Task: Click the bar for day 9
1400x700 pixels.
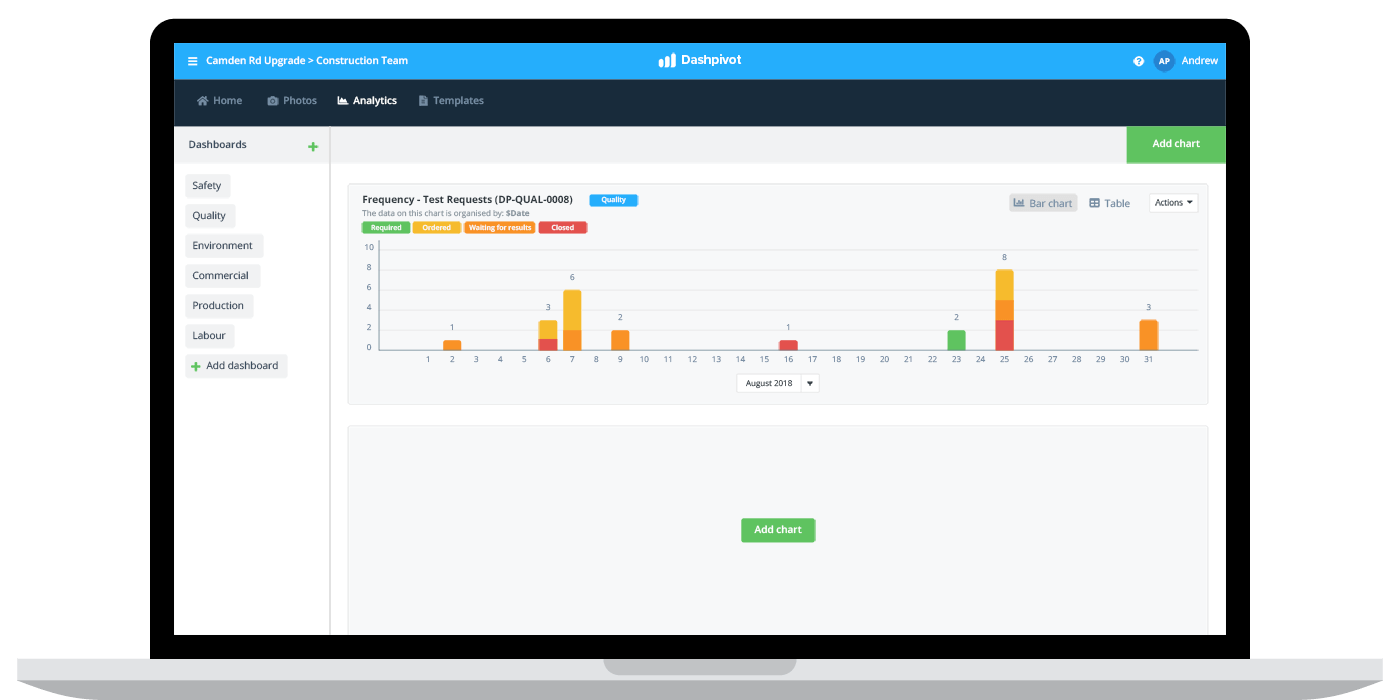Action: [x=620, y=340]
